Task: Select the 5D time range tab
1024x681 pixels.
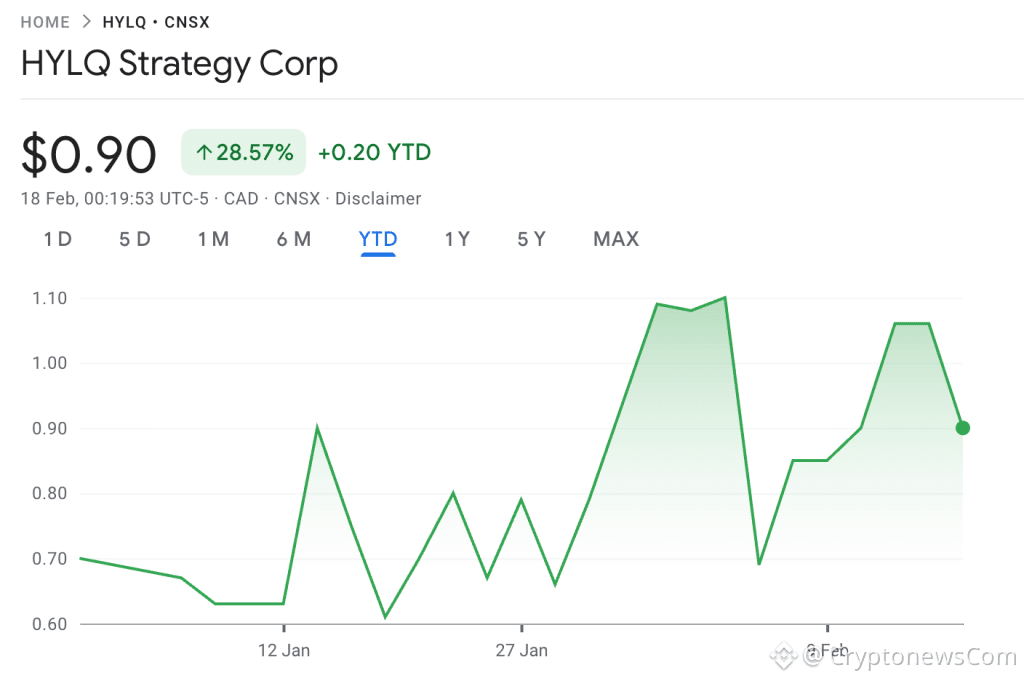Action: [x=135, y=239]
